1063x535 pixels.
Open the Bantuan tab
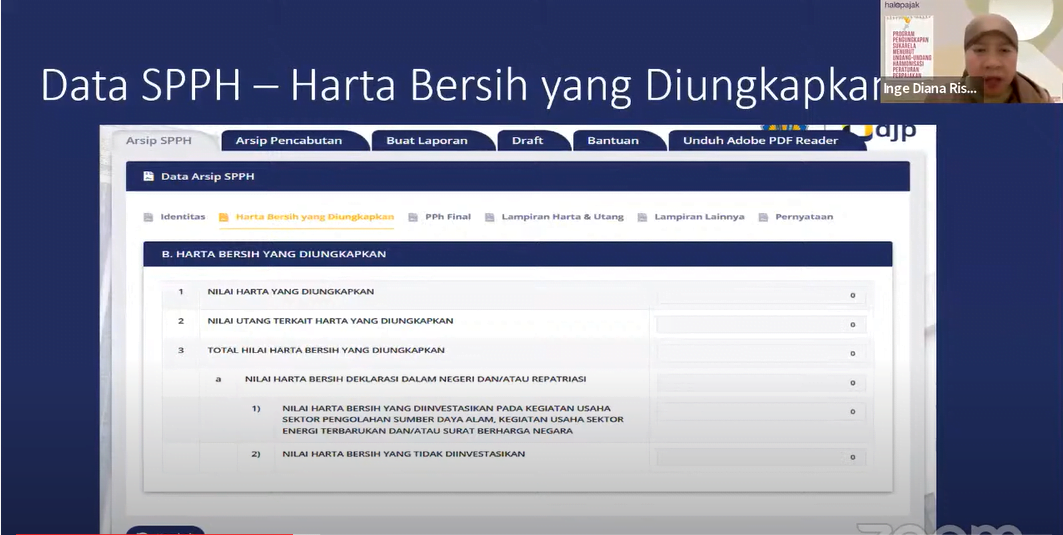pyautogui.click(x=612, y=141)
